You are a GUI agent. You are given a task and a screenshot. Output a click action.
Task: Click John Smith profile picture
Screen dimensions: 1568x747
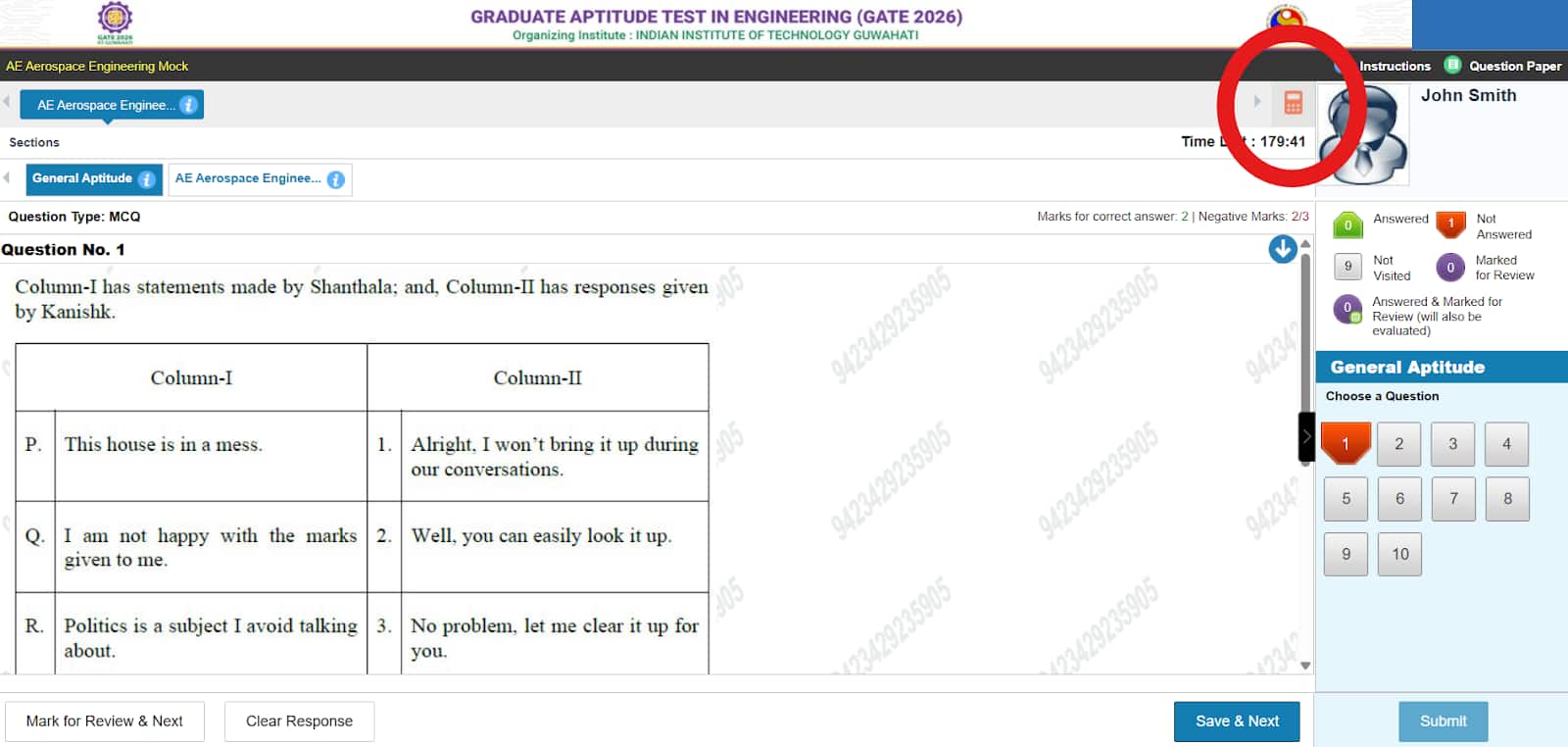coord(1363,134)
